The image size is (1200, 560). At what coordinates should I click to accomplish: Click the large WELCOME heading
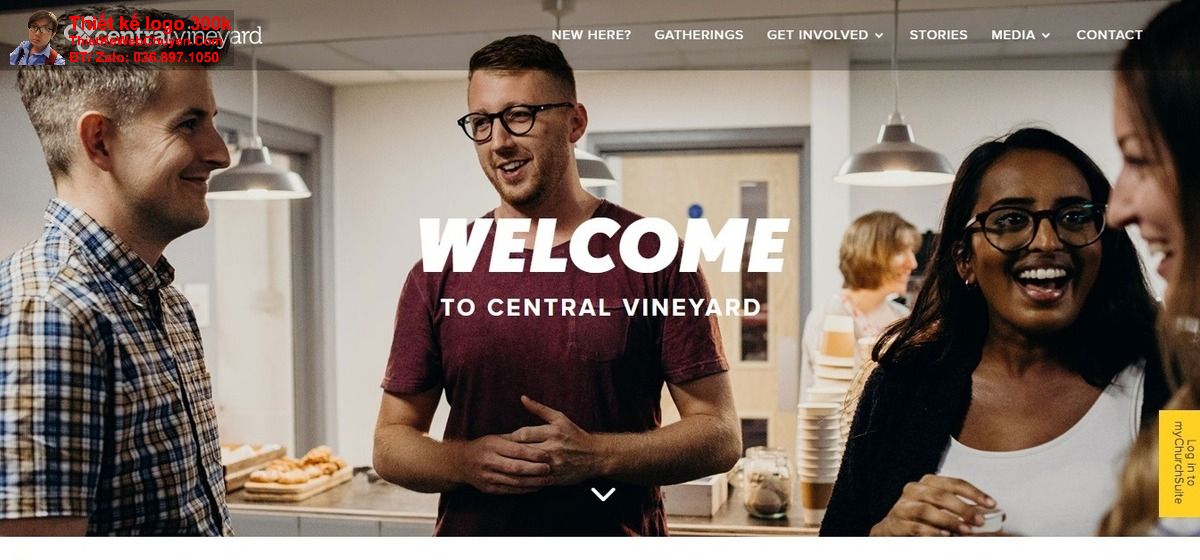[x=603, y=245]
